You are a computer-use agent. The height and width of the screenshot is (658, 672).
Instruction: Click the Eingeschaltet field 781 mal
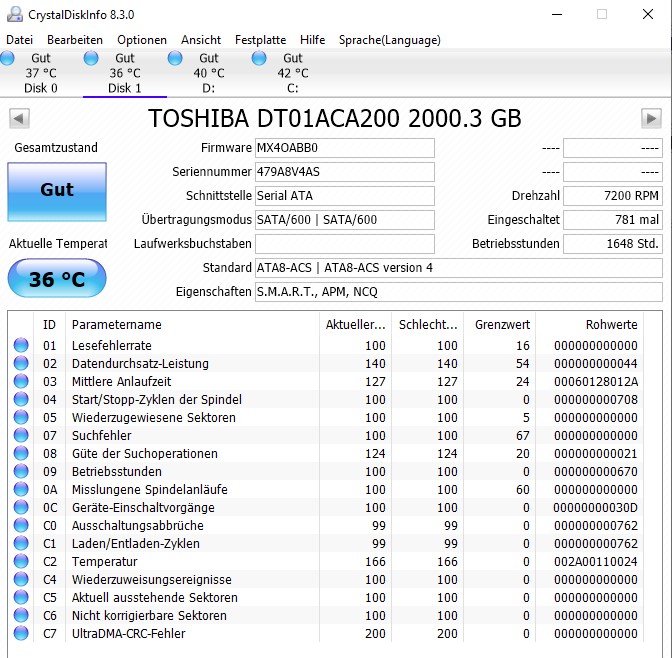613,220
